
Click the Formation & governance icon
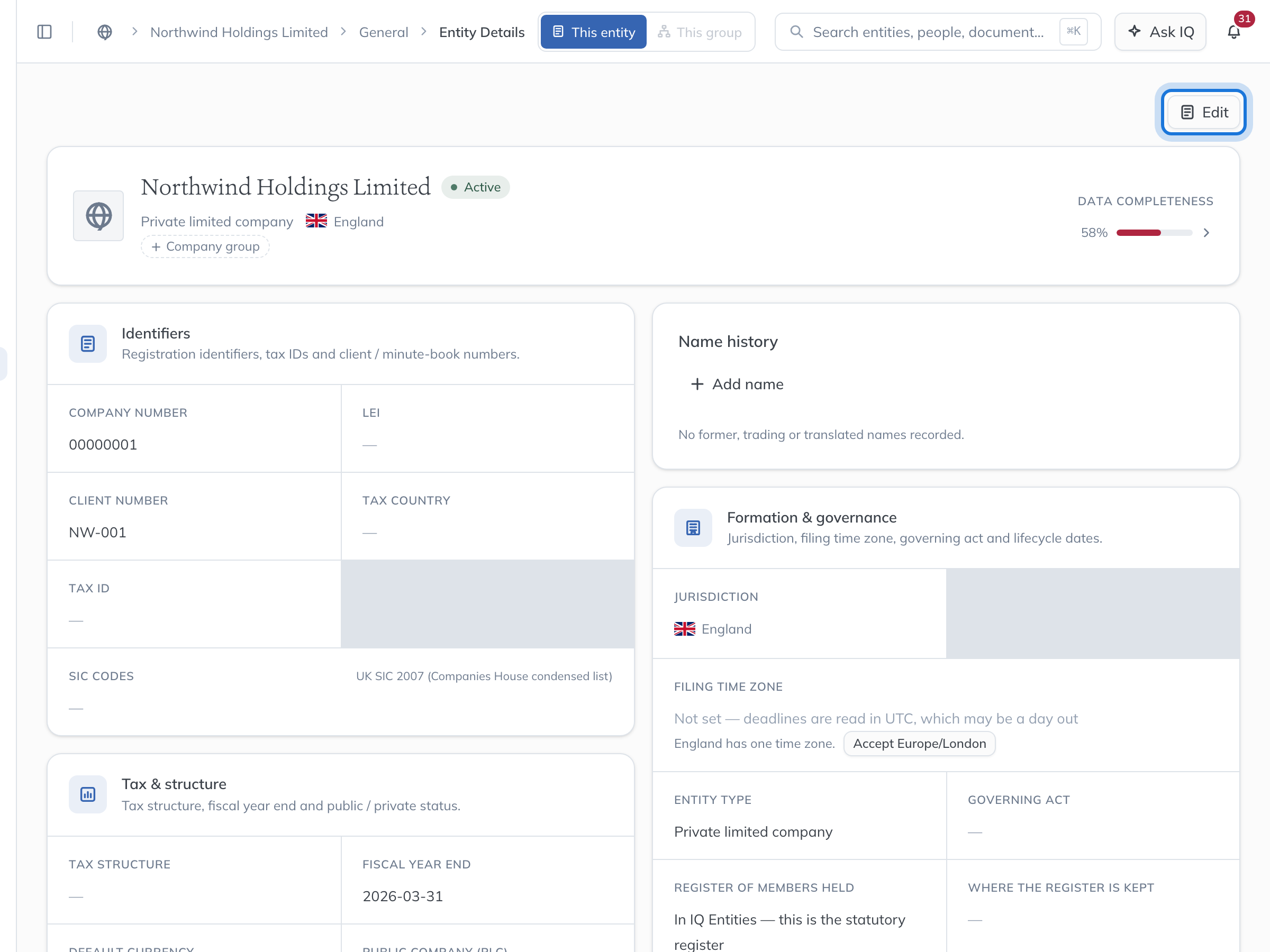point(693,527)
